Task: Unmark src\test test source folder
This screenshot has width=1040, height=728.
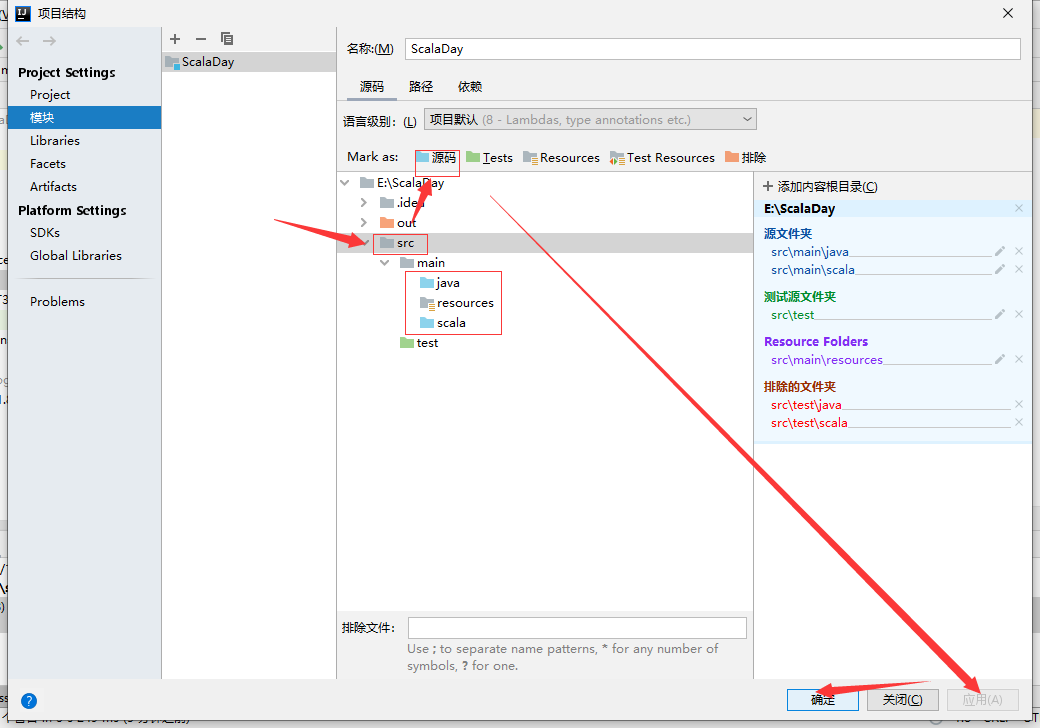Action: (1019, 314)
